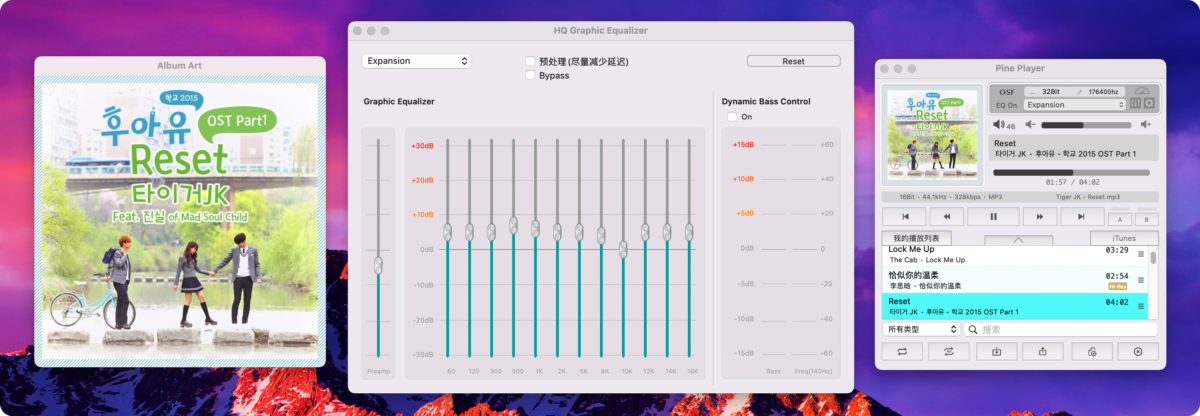
Task: Switch to the 我的播放列表 tab
Action: coord(916,238)
